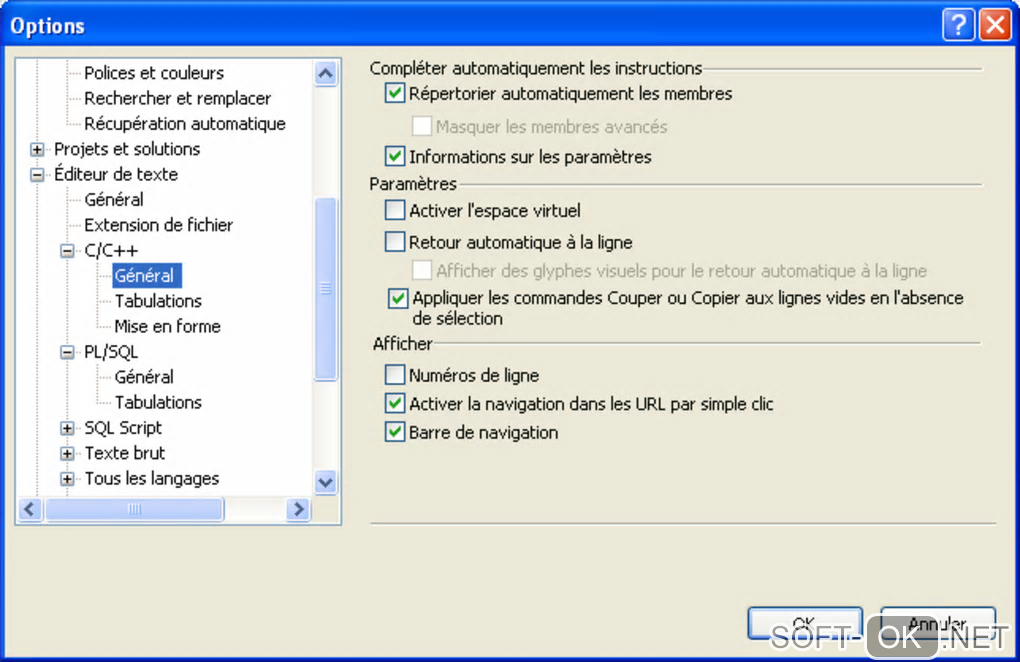The width and height of the screenshot is (1020, 662).
Task: Click the Help question mark icon
Action: pyautogui.click(x=958, y=25)
